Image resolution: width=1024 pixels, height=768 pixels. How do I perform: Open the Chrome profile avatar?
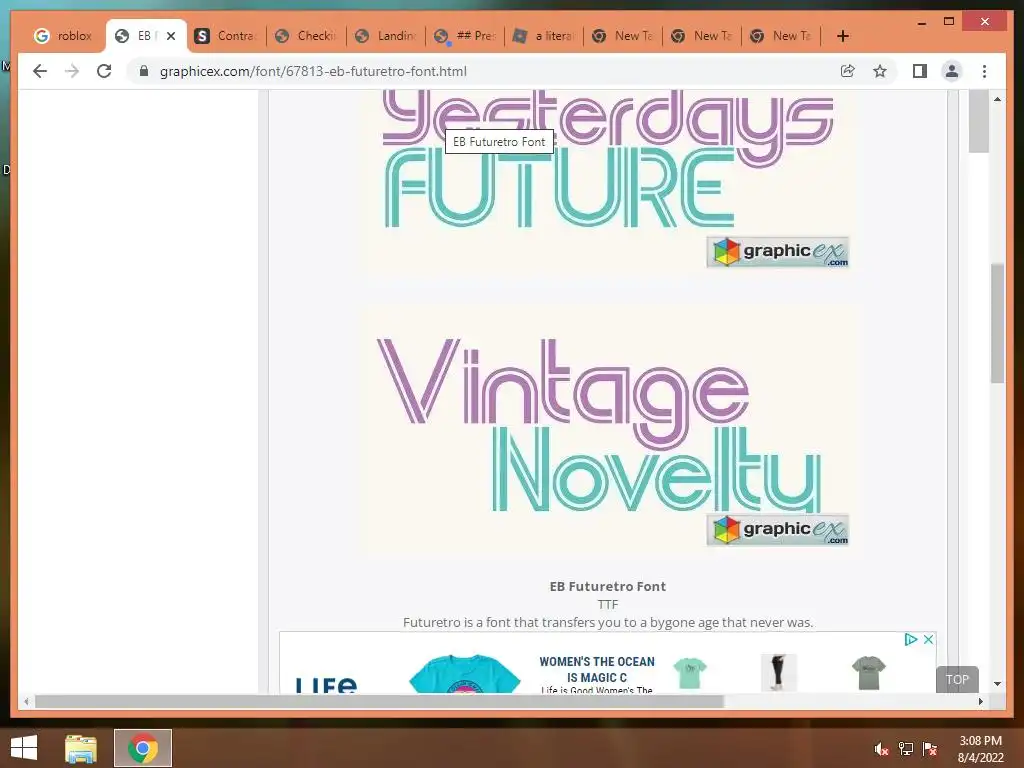952,71
